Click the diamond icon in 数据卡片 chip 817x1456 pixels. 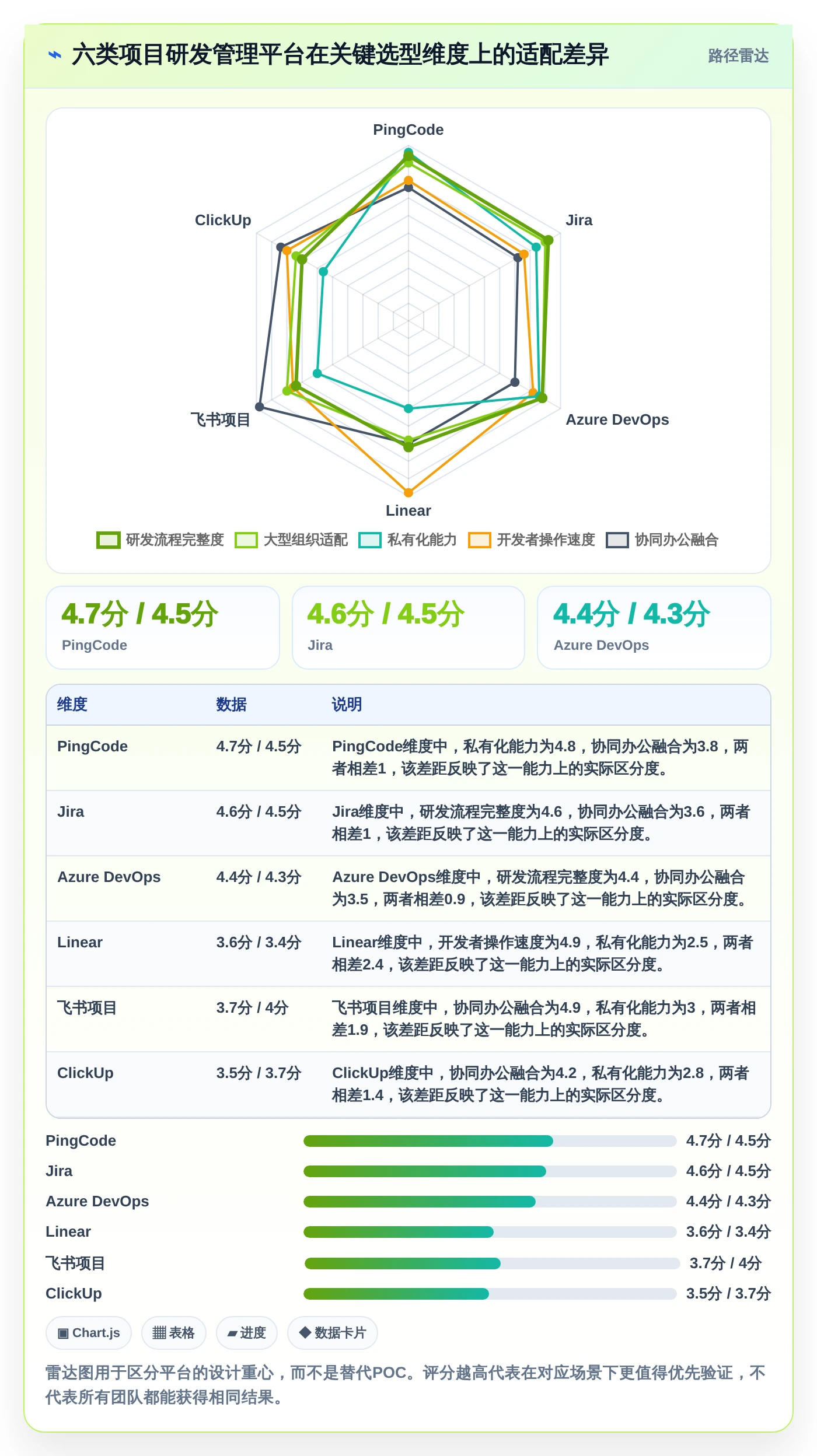305,1332
